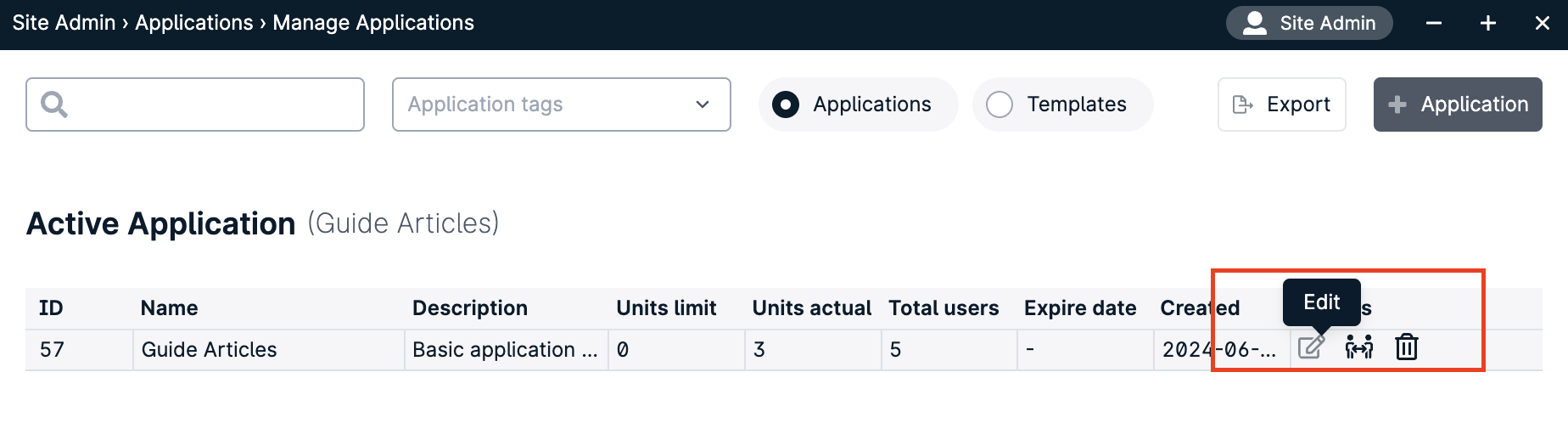This screenshot has width=1568, height=423.
Task: Sort by the Units limit column header
Action: click(x=666, y=308)
